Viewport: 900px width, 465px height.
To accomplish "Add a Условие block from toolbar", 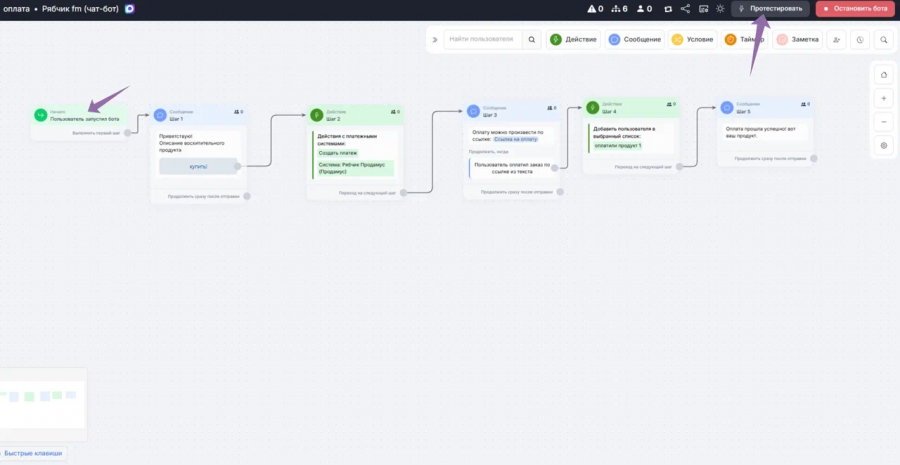I will 693,40.
